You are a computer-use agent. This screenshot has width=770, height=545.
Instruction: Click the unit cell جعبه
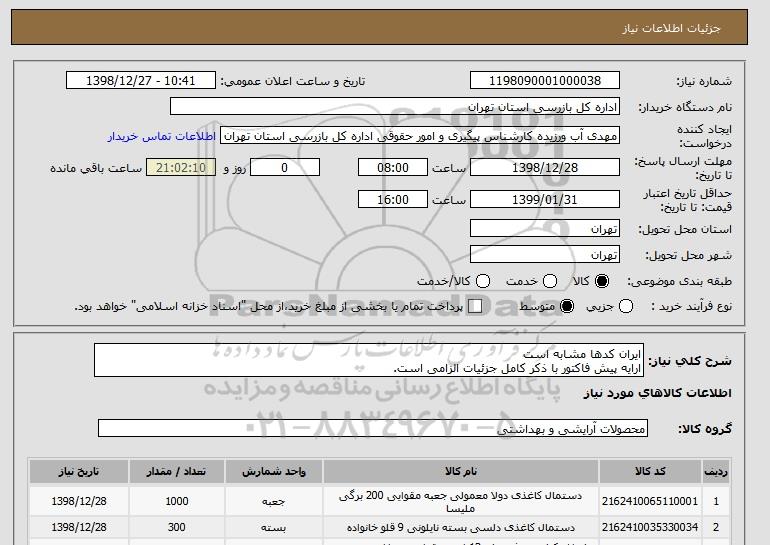point(274,501)
